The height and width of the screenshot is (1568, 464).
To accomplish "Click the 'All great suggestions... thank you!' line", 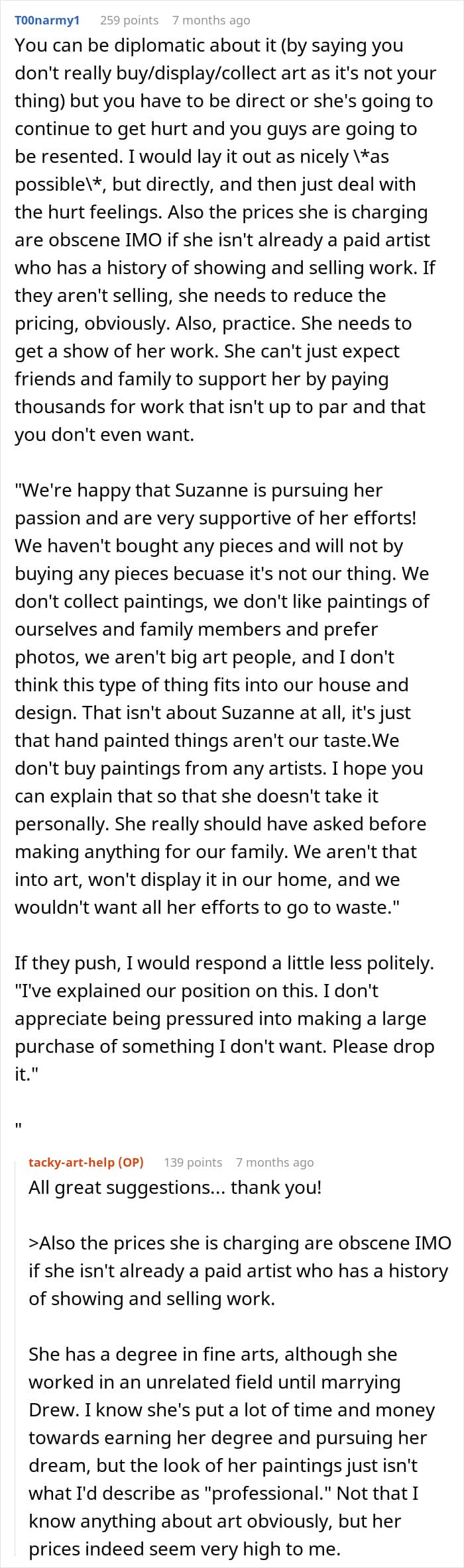I will point(175,1187).
